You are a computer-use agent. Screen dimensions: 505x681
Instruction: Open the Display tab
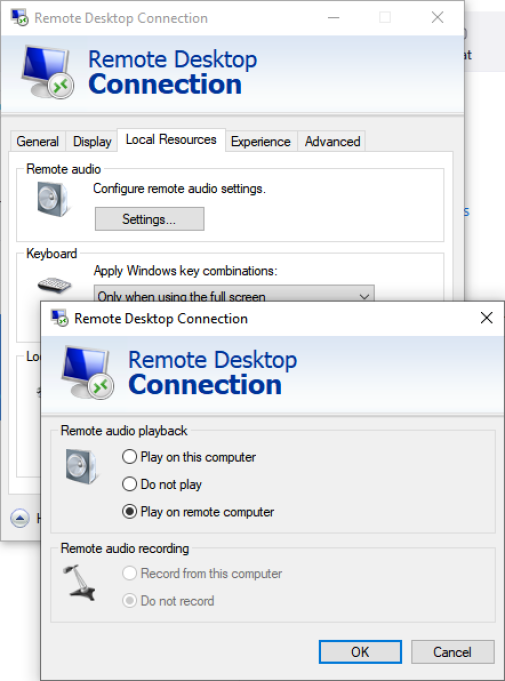point(92,141)
